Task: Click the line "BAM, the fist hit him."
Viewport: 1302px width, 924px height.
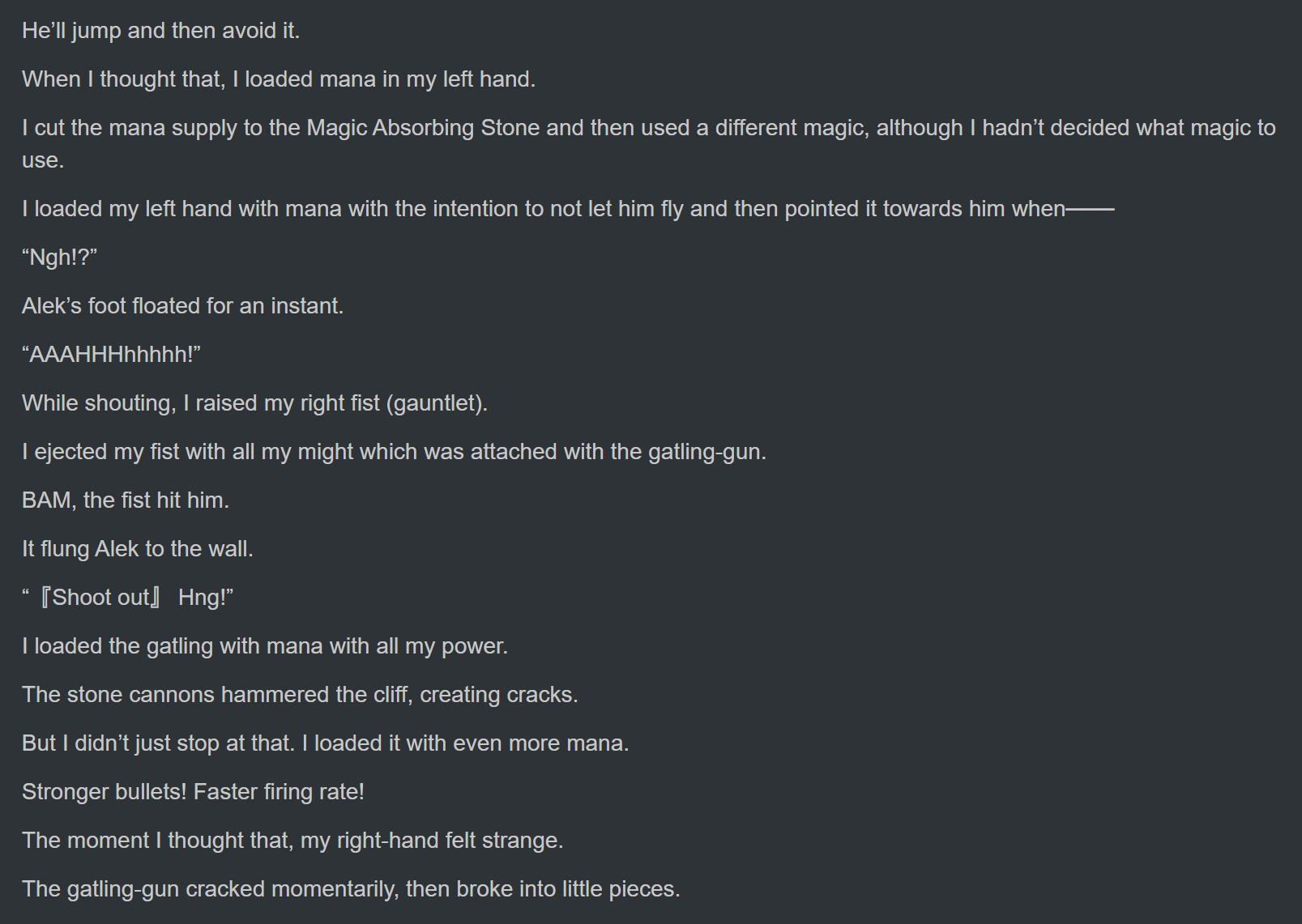Action: click(x=126, y=500)
